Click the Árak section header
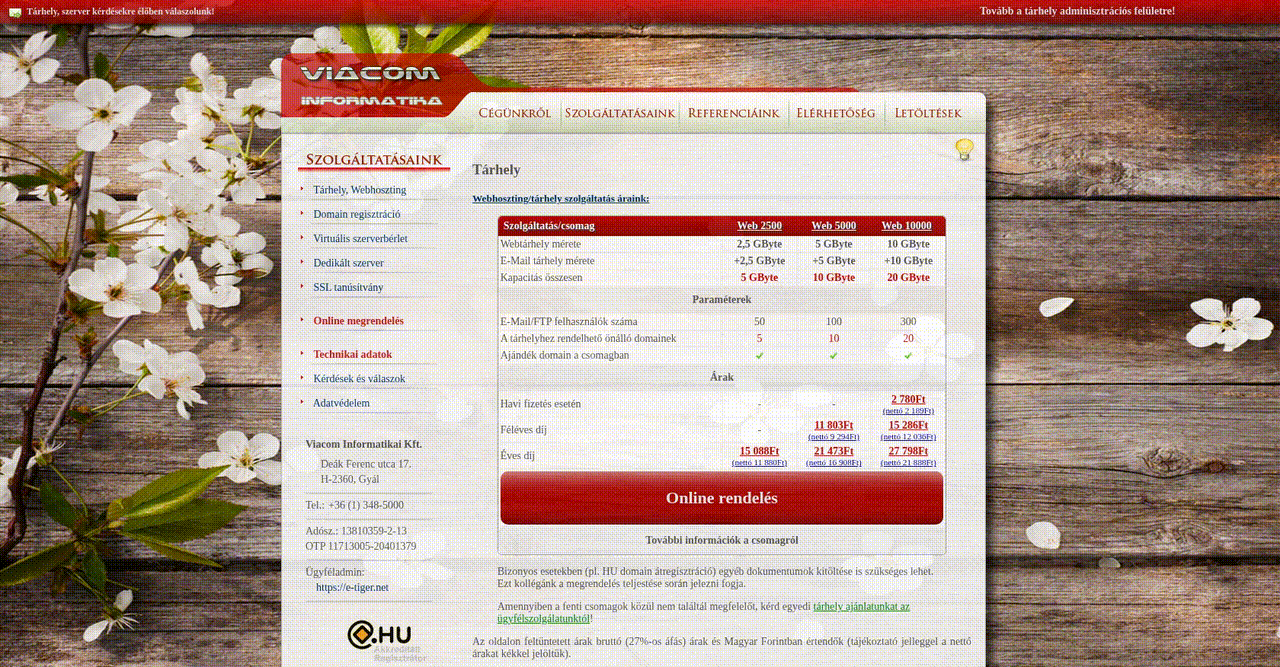This screenshot has width=1280, height=667. [x=722, y=377]
